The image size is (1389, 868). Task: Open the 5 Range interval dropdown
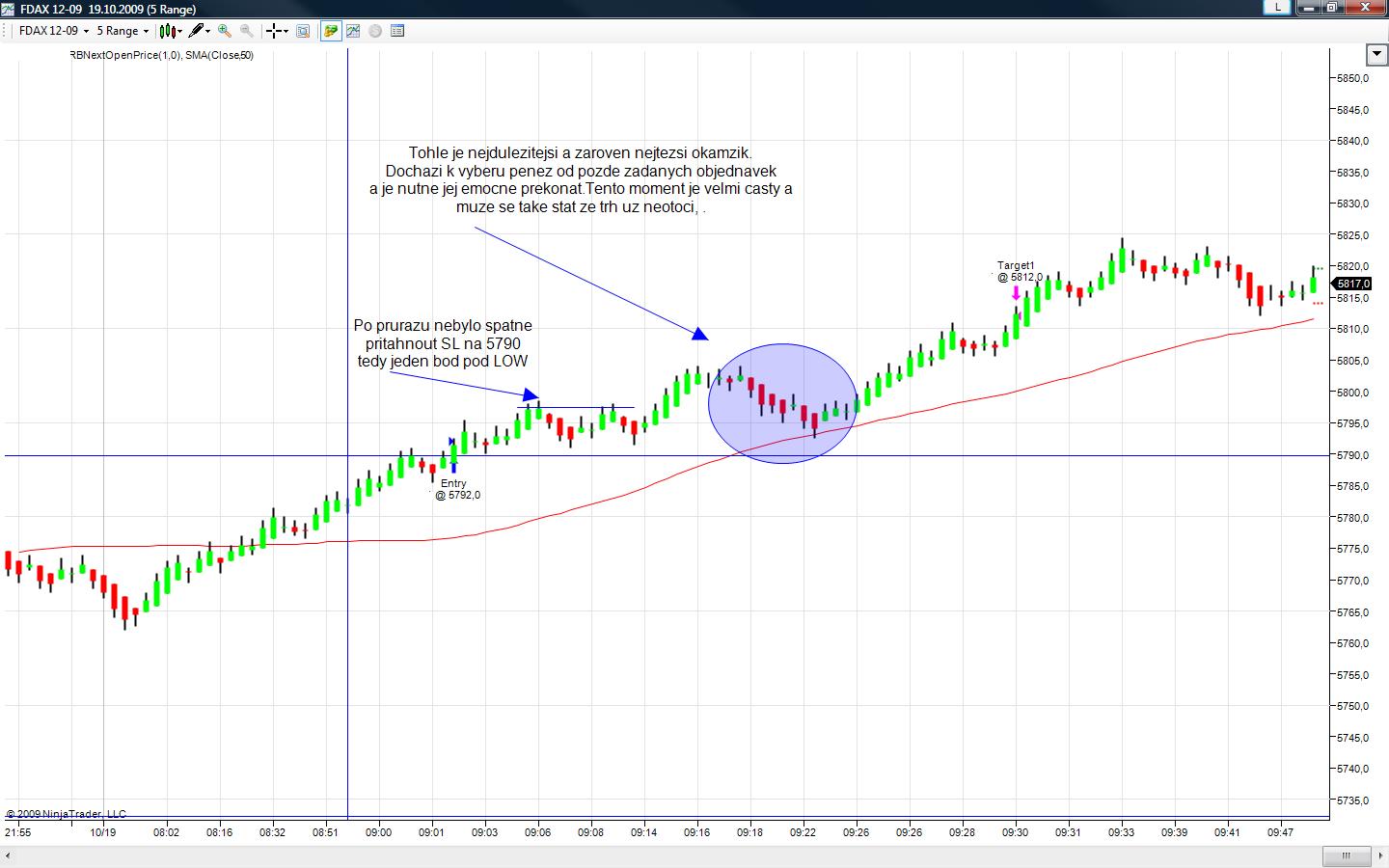(123, 31)
